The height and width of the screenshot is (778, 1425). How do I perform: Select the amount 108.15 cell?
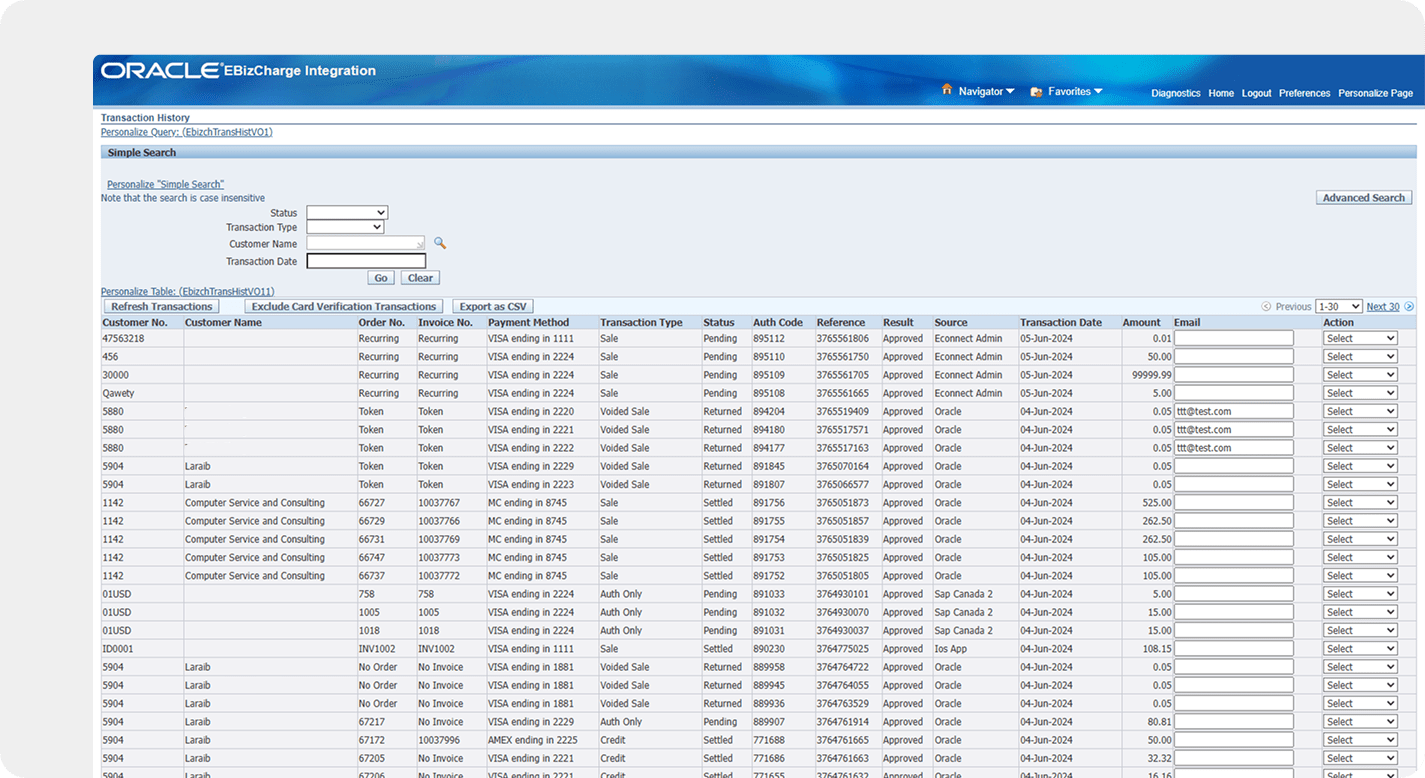click(x=1157, y=649)
